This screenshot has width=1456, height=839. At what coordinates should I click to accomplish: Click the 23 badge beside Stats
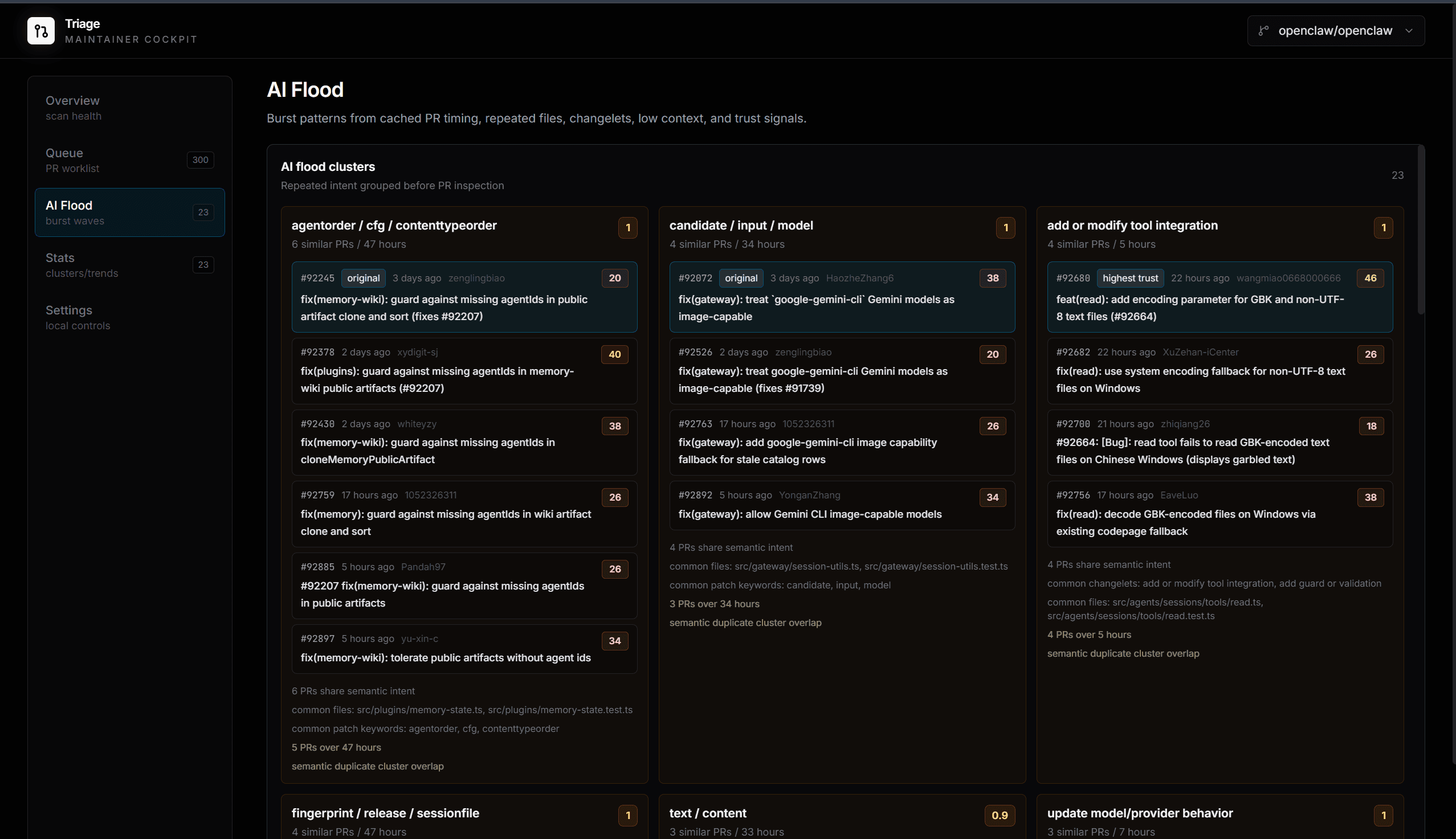(203, 265)
